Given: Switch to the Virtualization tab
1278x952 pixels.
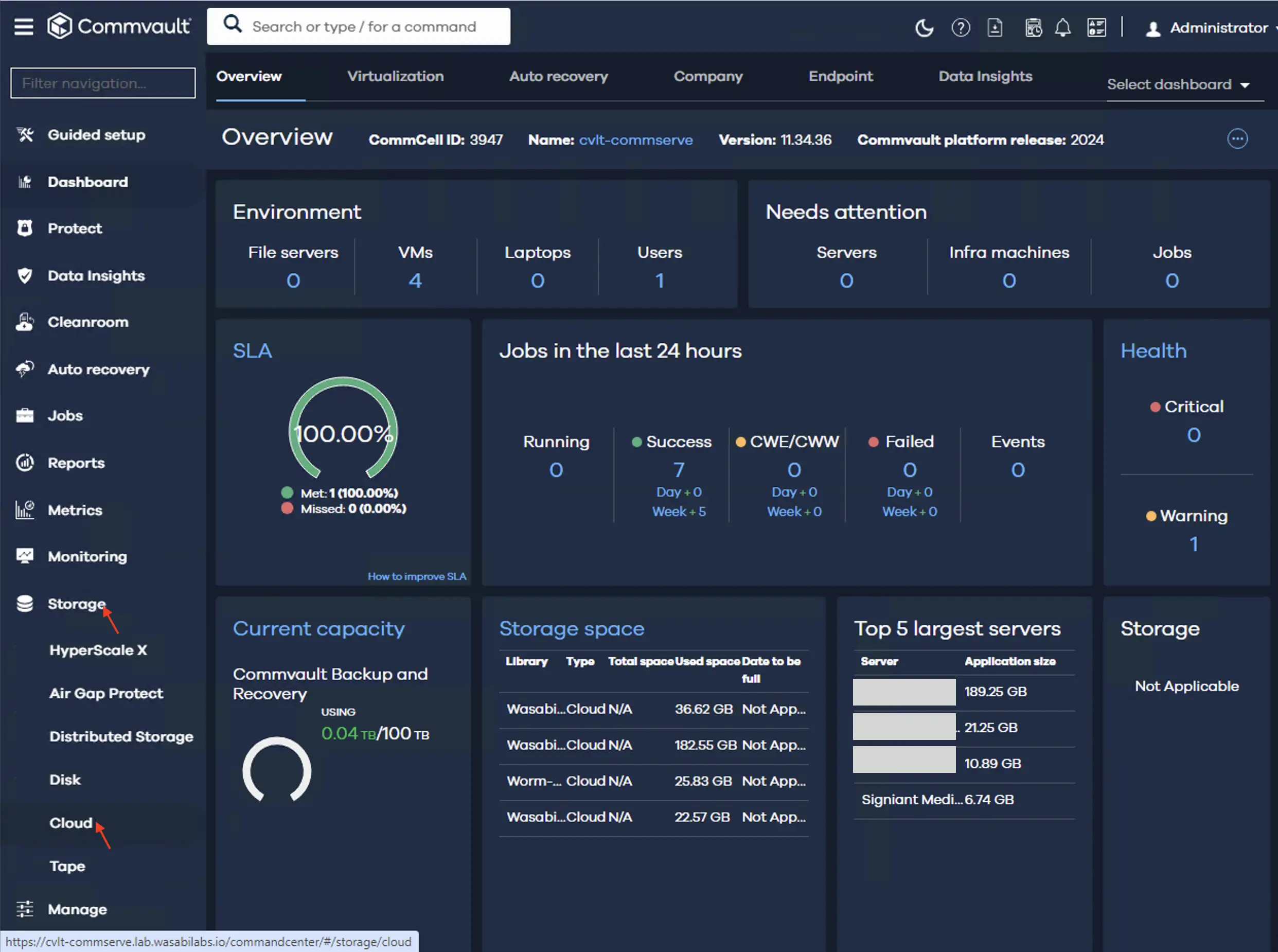Looking at the screenshot, I should pyautogui.click(x=395, y=76).
